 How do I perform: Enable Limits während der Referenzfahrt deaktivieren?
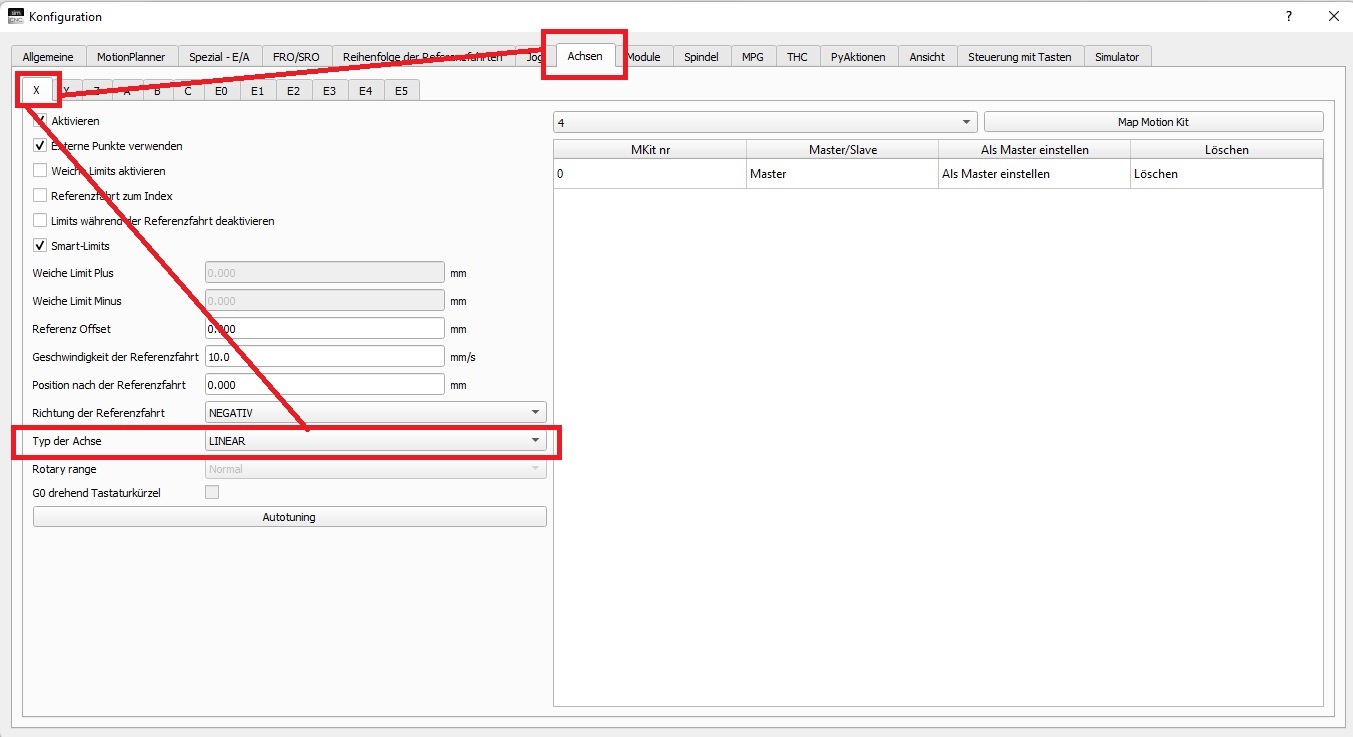tap(41, 221)
